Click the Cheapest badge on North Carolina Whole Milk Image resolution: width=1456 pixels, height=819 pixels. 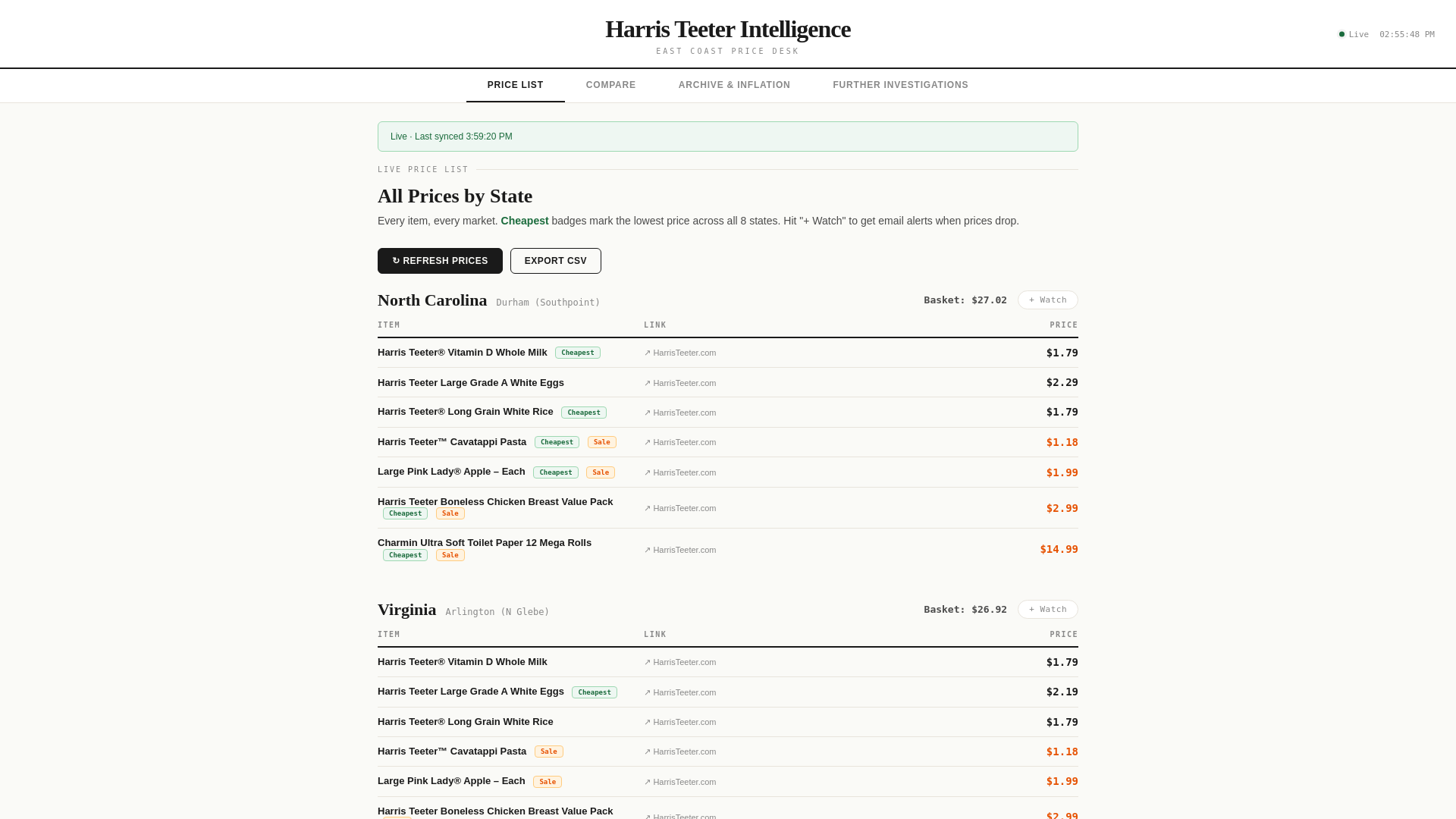(578, 353)
